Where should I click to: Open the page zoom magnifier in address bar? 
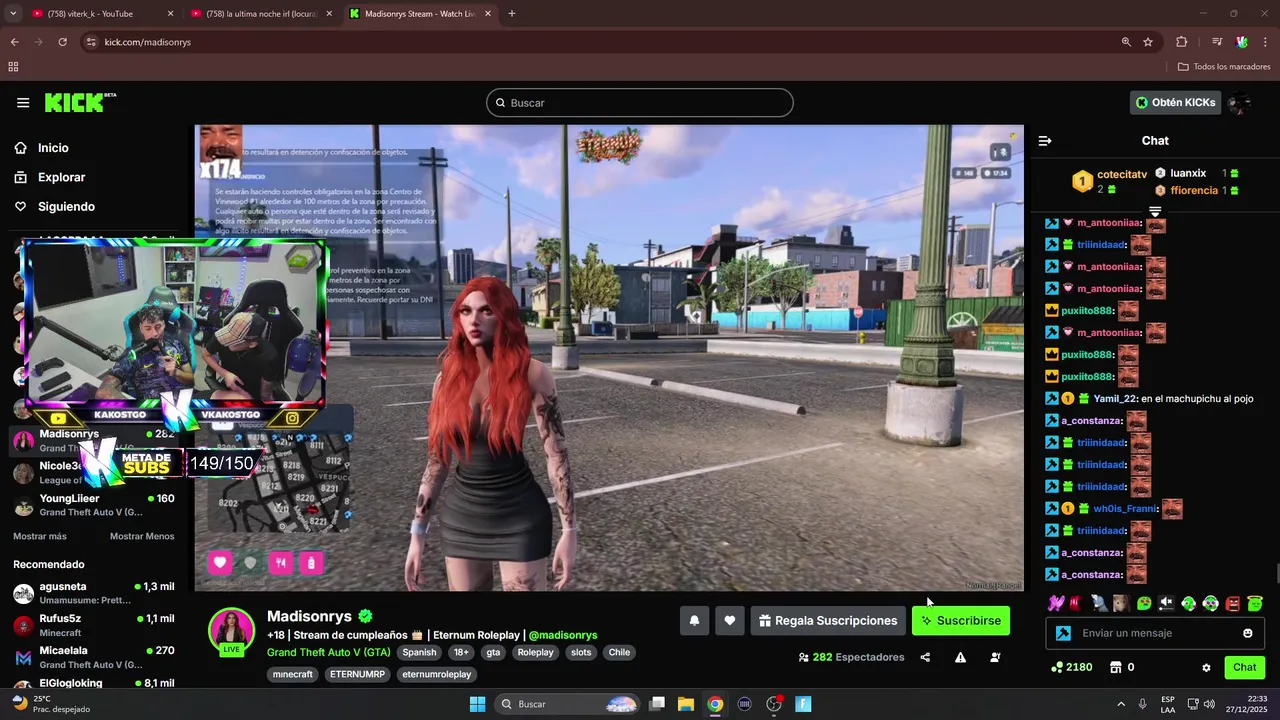pos(1126,42)
